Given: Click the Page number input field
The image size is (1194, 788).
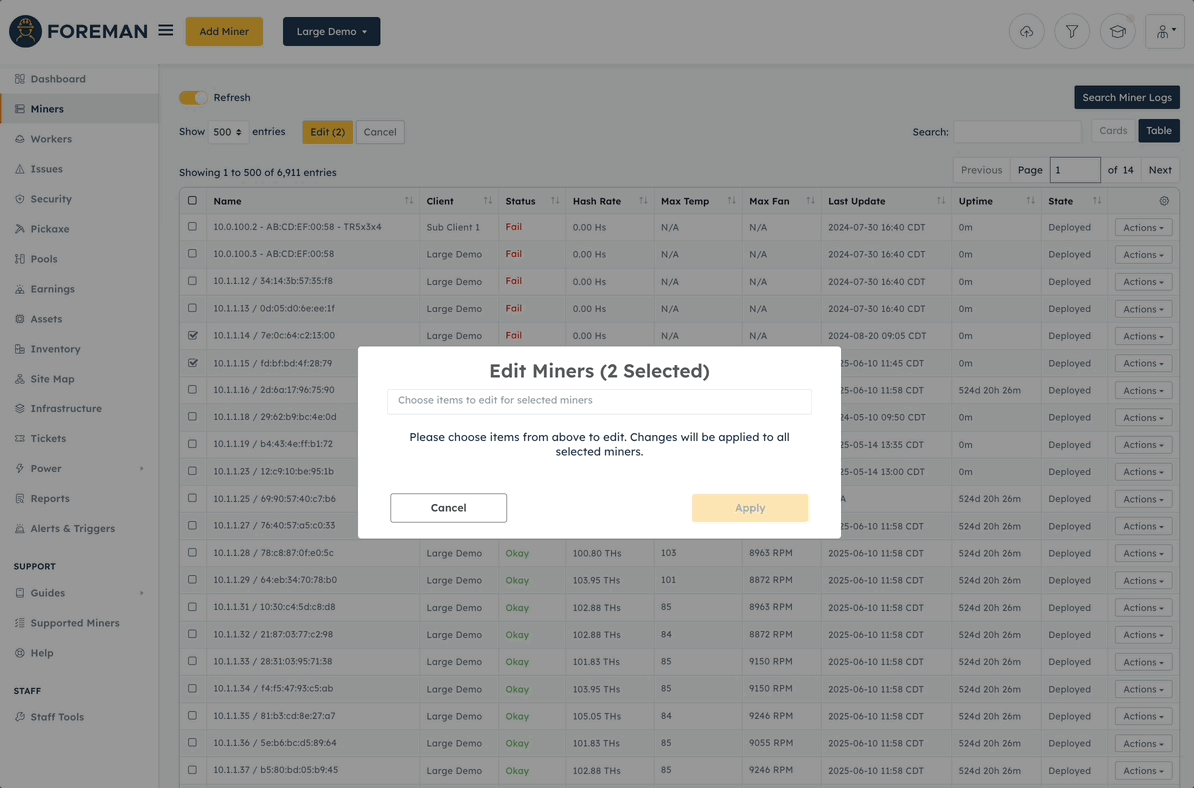Looking at the screenshot, I should [1074, 170].
